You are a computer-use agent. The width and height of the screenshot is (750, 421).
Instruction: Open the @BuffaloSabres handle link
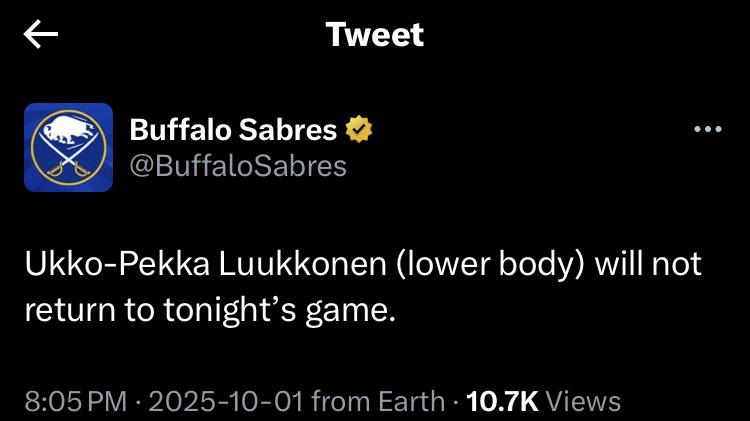pos(238,165)
